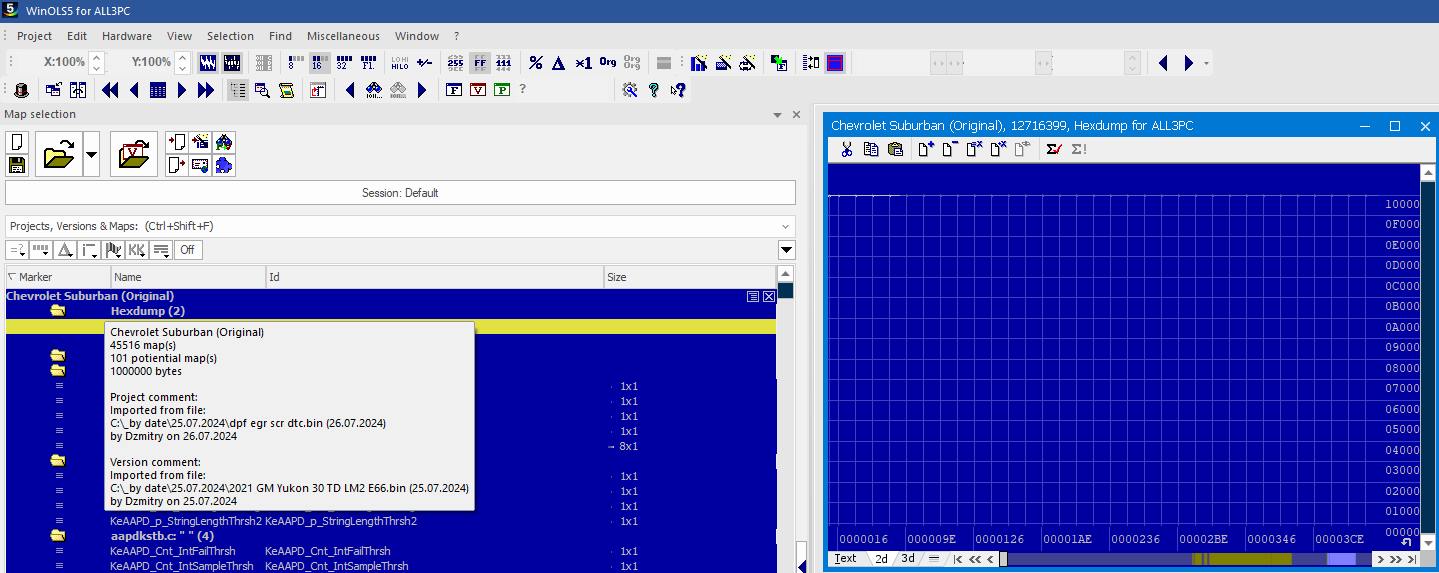Toggle signed values plus/minus icon
Viewport: 1439px width, 573px height.
coord(424,62)
